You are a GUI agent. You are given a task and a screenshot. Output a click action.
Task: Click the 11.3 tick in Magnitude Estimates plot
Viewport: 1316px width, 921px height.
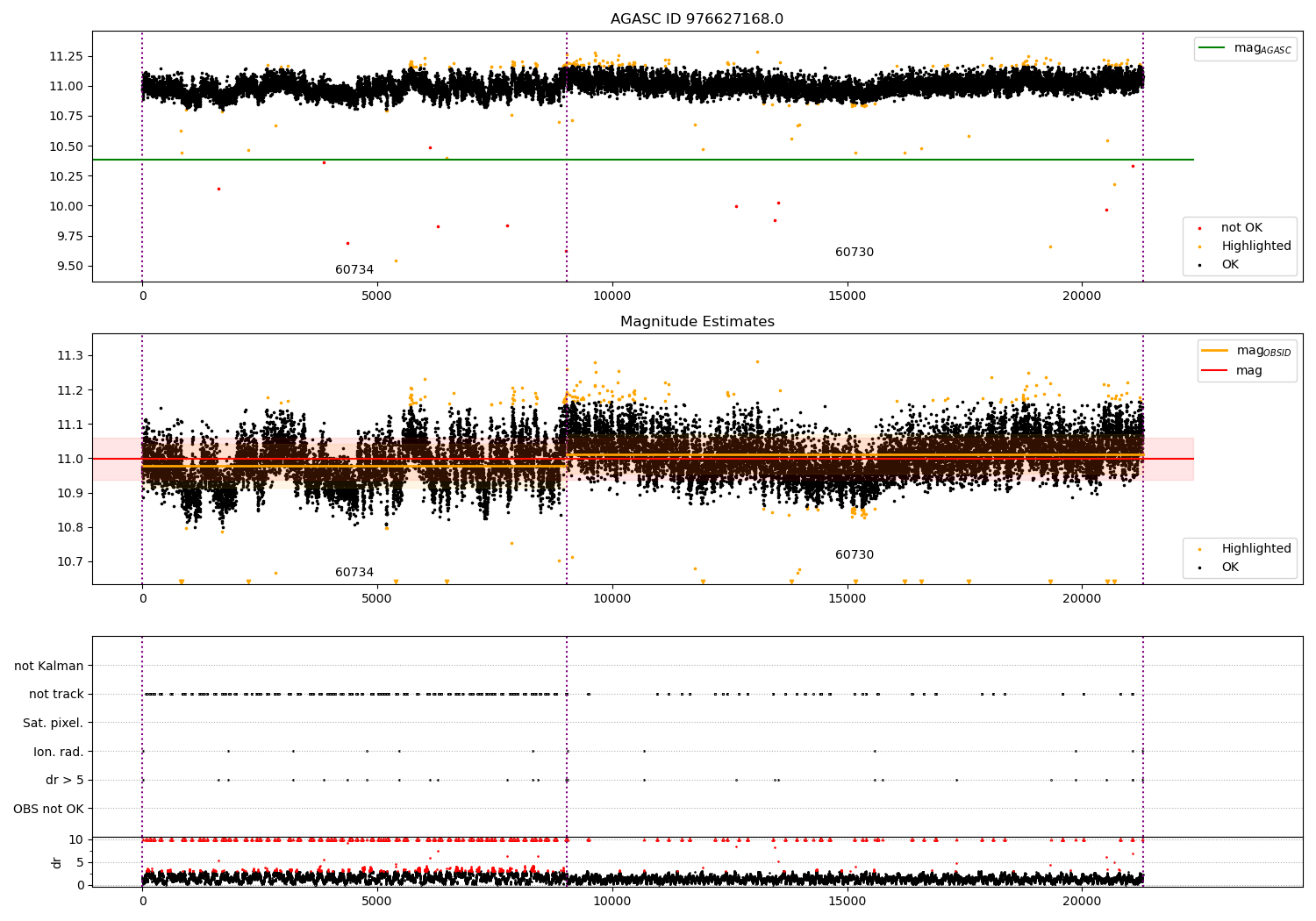(70, 356)
